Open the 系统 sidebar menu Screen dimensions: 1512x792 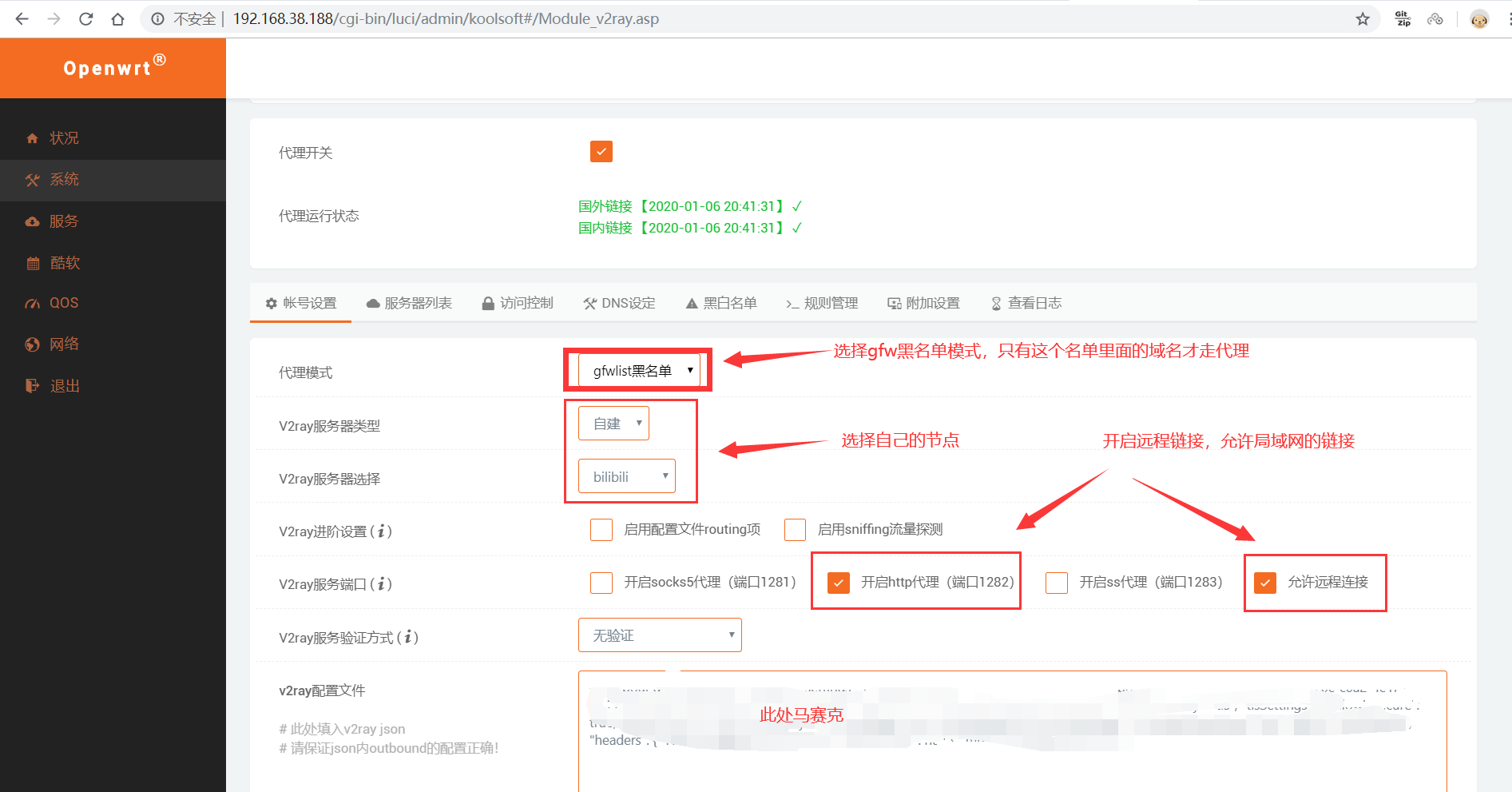point(113,180)
